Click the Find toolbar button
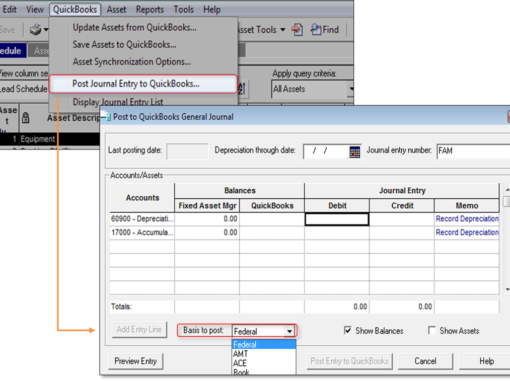The width and height of the screenshot is (510, 382). click(324, 30)
